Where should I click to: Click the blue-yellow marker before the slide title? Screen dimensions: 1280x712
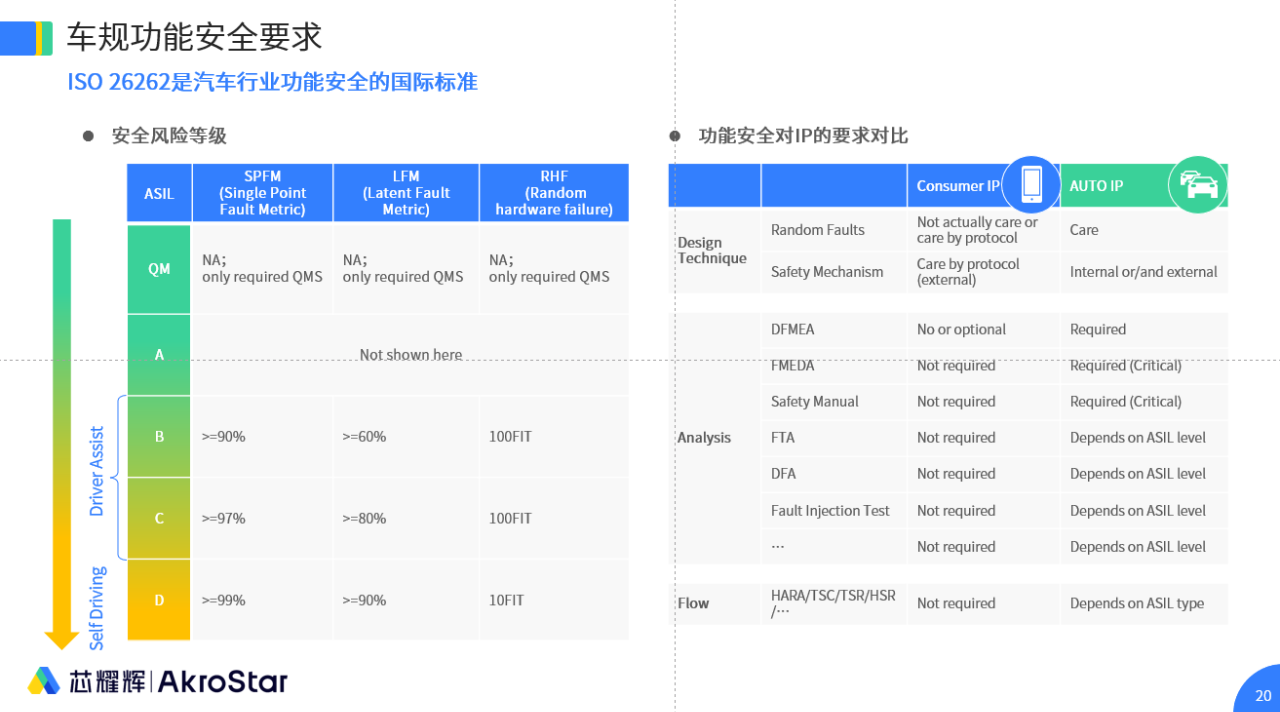[27, 38]
